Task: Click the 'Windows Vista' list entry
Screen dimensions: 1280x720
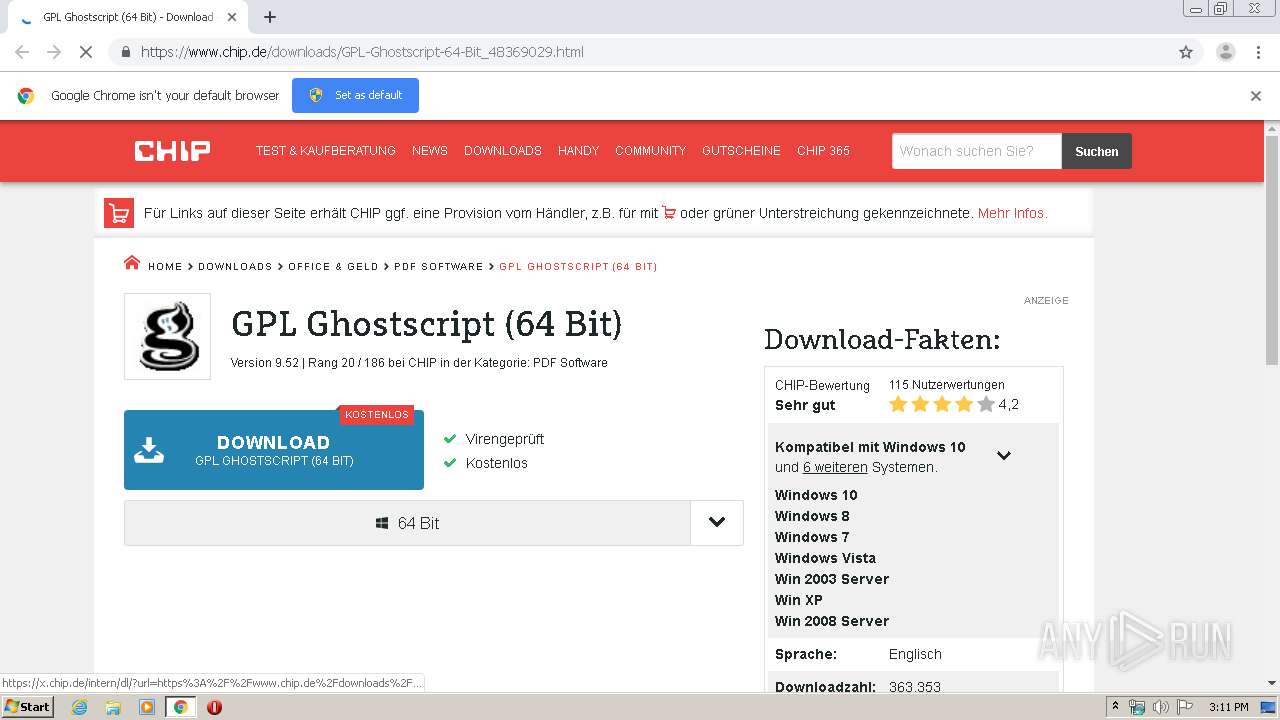Action: (825, 558)
